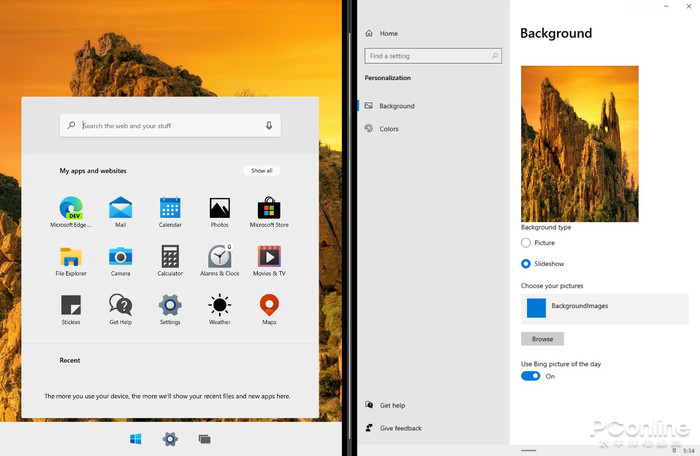This screenshot has width=700, height=456.
Task: Open Alarms & Clock
Action: [x=219, y=256]
